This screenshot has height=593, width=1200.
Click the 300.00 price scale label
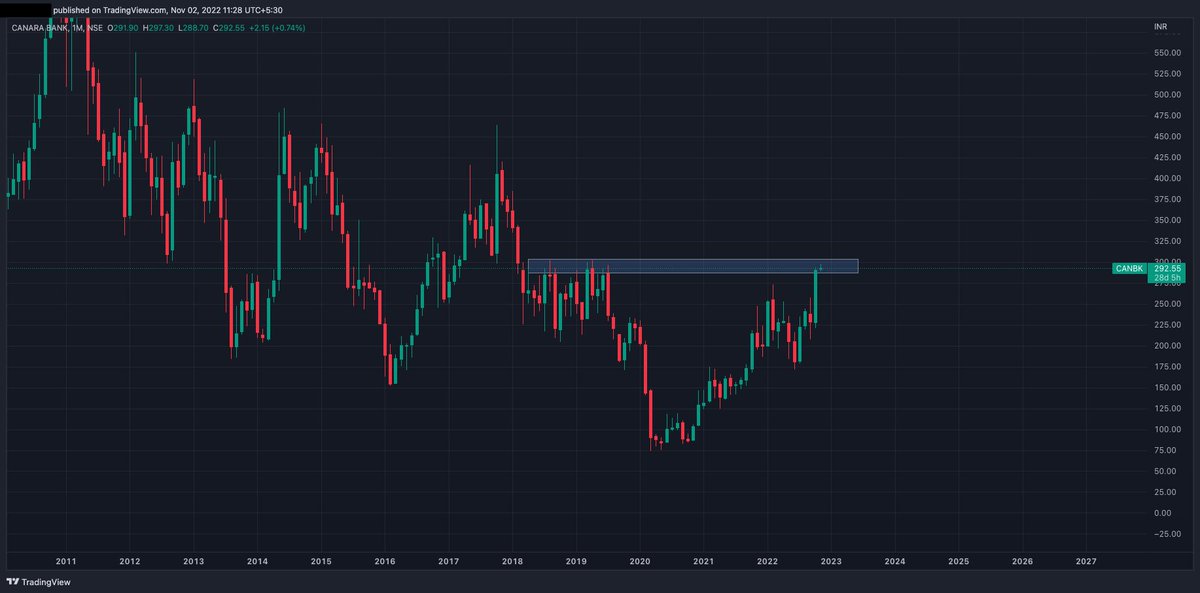(1166, 260)
